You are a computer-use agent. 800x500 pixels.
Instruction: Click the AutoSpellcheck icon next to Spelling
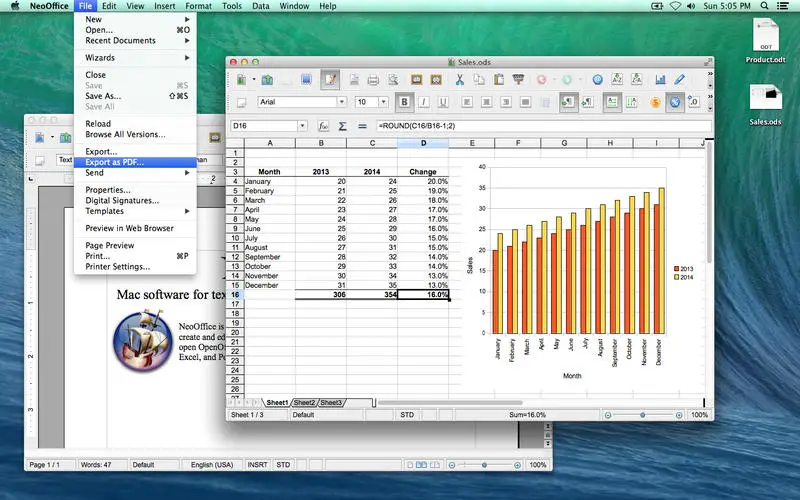coord(436,80)
